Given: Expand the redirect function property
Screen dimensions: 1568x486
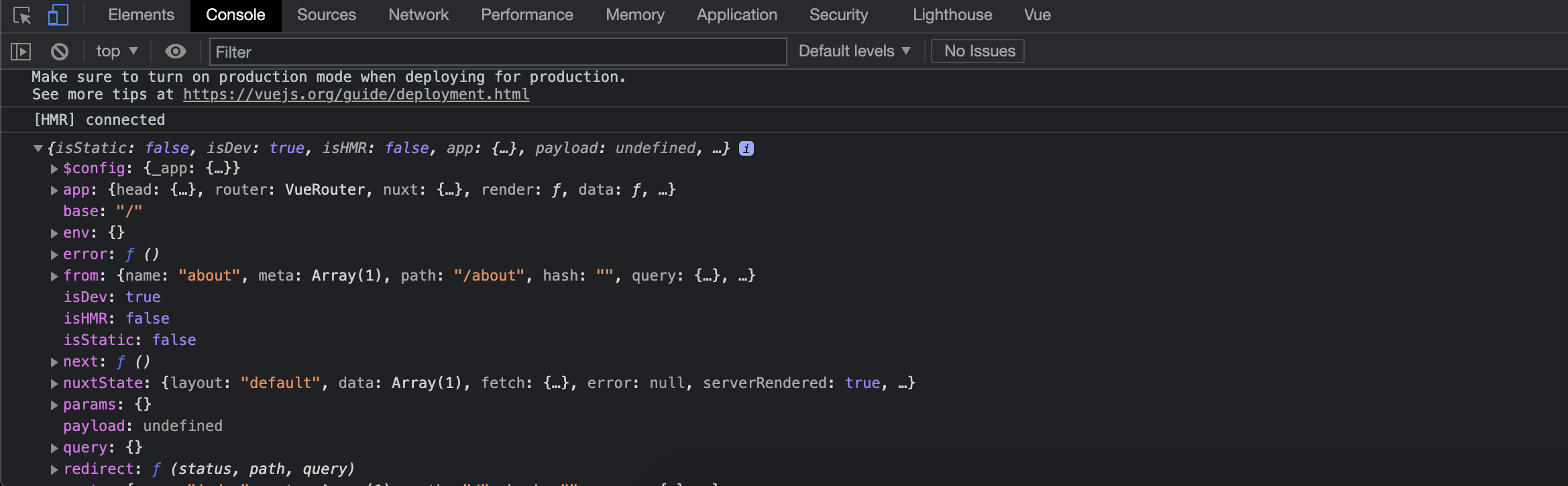Looking at the screenshot, I should coord(54,470).
